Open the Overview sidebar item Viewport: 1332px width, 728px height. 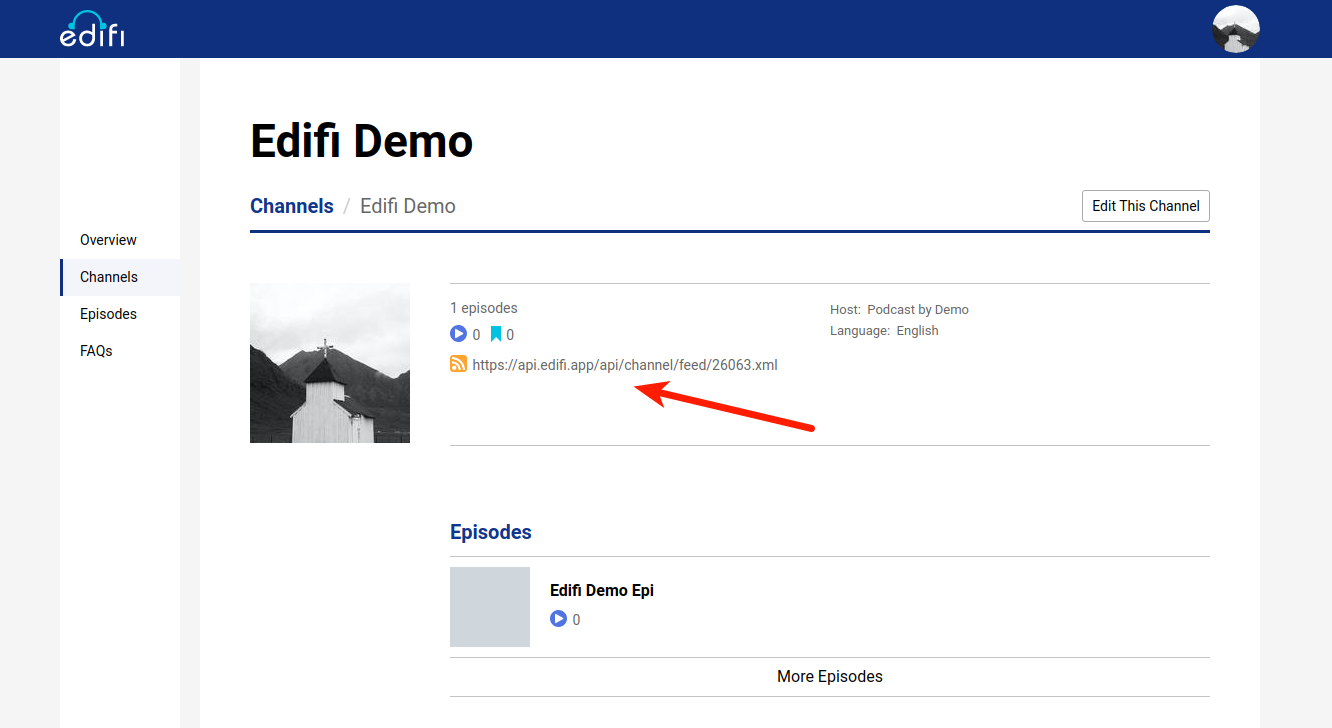click(120, 240)
